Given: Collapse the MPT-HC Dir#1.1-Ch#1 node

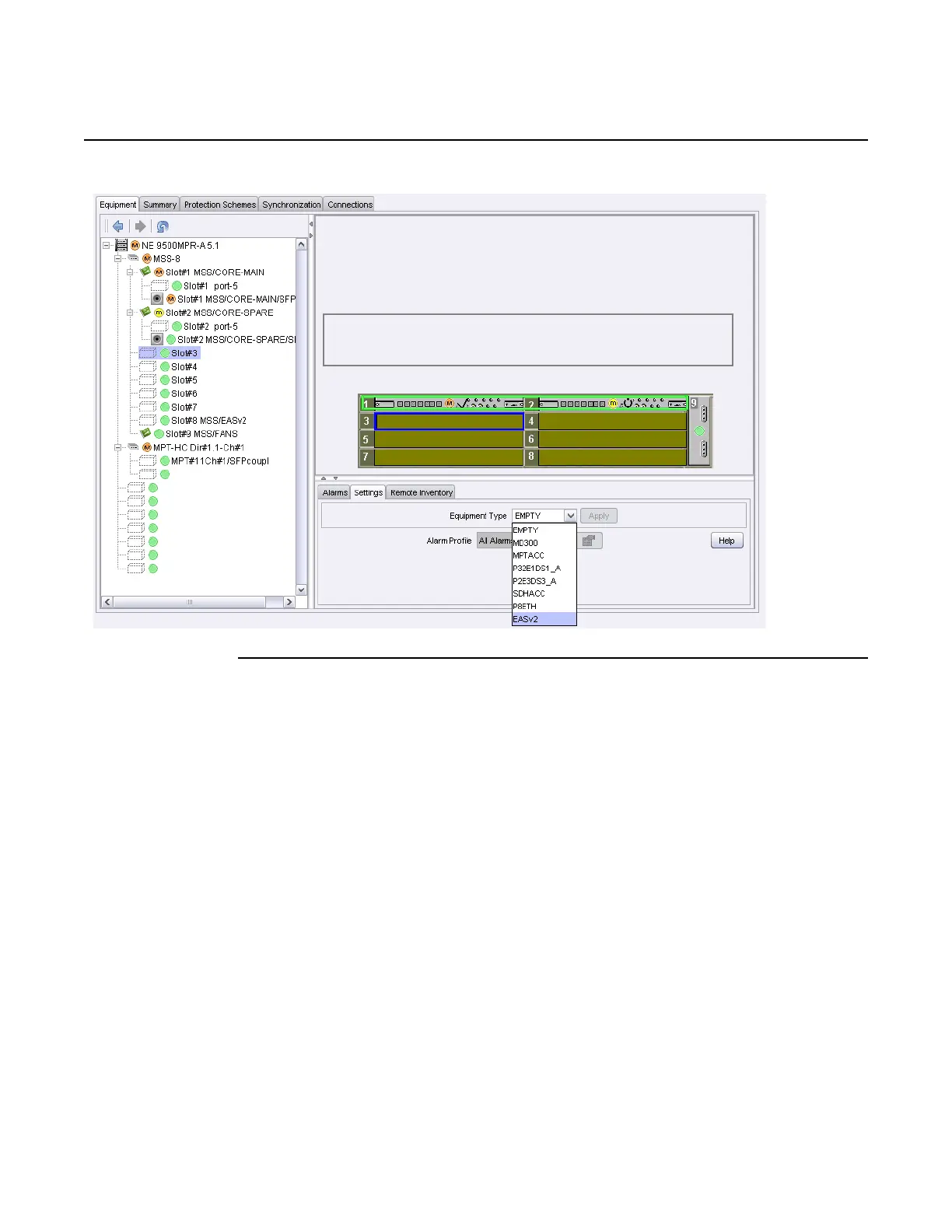Looking at the screenshot, I should click(118, 447).
